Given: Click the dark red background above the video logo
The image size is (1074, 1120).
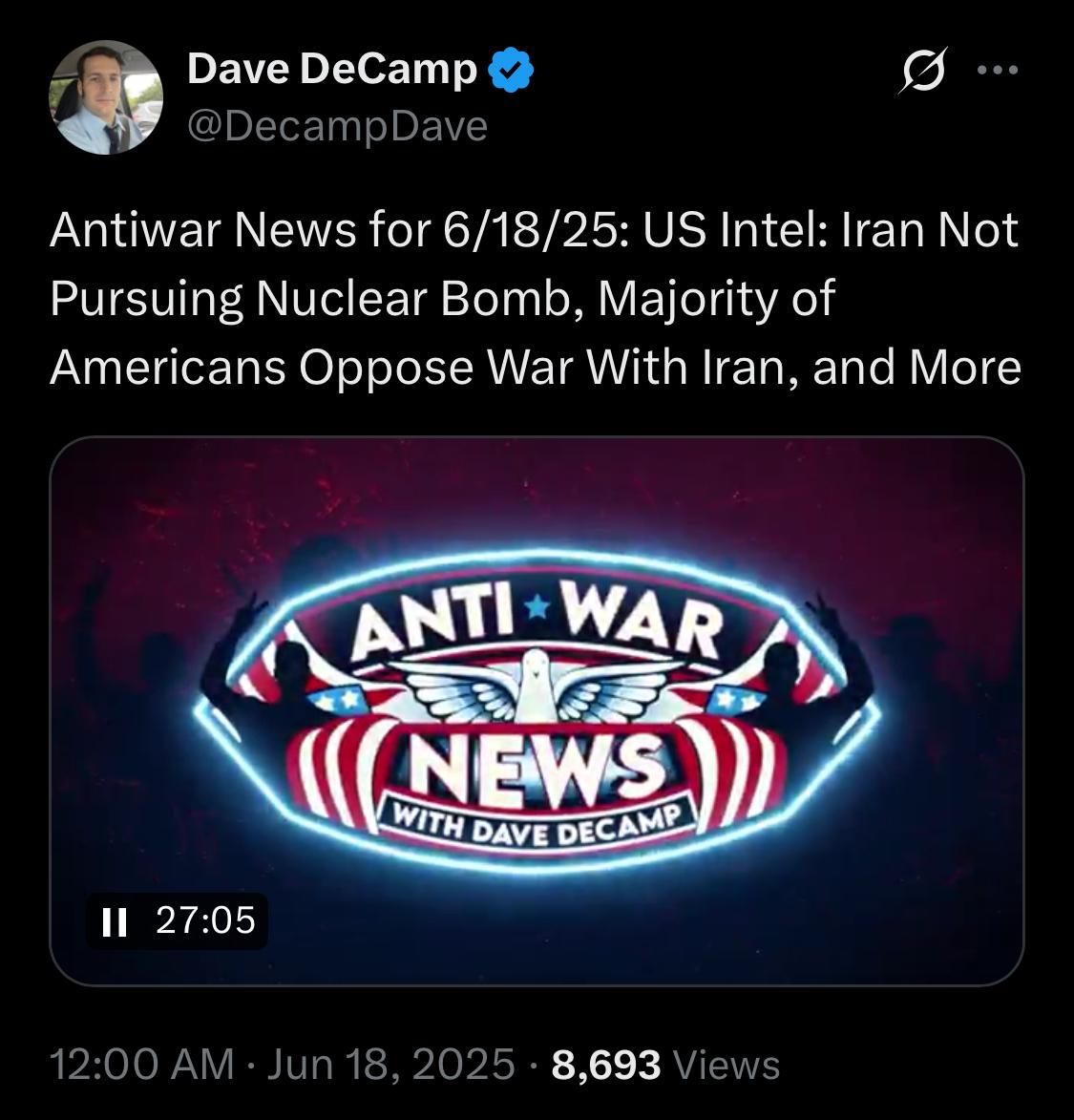Looking at the screenshot, I should coord(536,493).
